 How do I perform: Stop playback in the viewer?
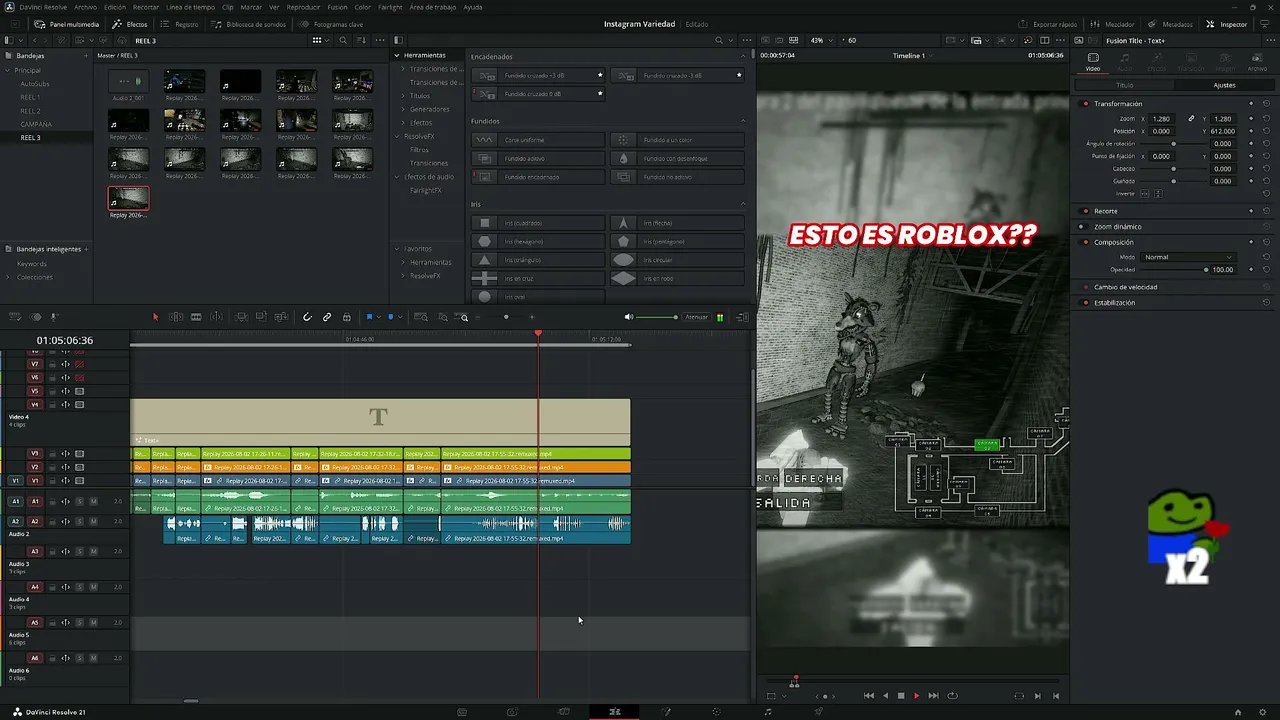tap(901, 696)
